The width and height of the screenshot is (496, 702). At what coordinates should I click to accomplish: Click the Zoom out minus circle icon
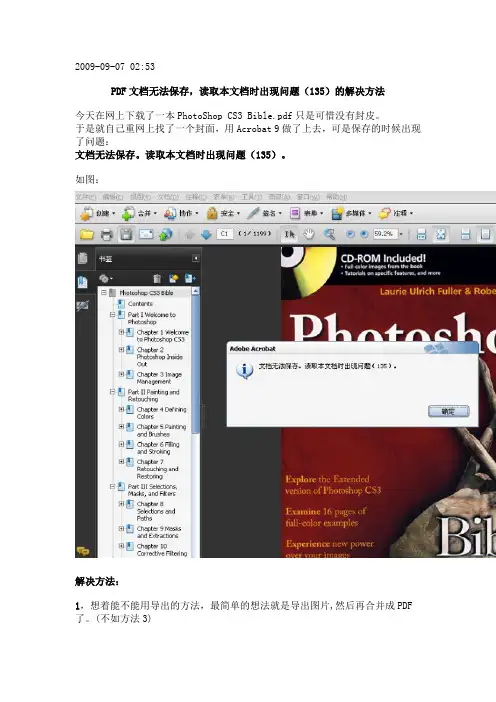coord(351,234)
